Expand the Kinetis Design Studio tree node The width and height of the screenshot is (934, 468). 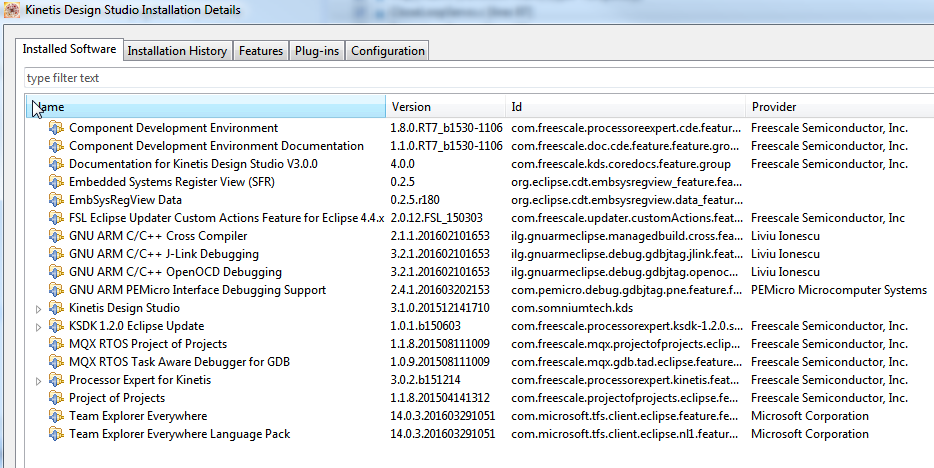[38, 309]
